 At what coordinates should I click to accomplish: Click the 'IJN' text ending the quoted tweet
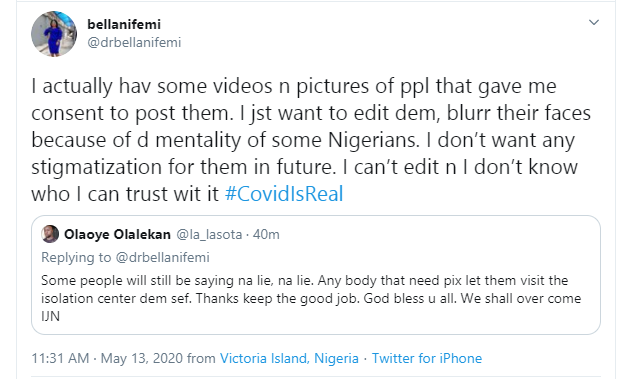pyautogui.click(x=50, y=316)
